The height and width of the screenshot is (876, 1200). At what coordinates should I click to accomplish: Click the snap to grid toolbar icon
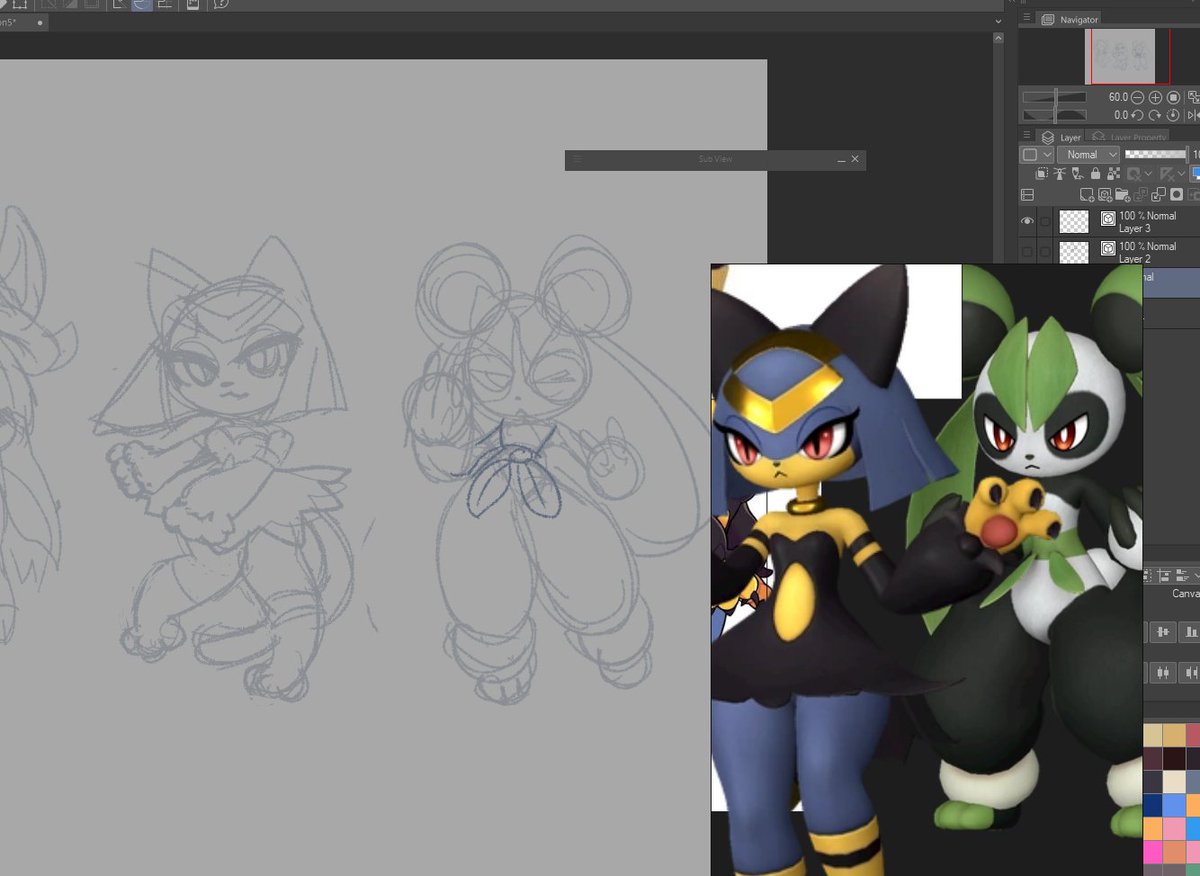[165, 4]
